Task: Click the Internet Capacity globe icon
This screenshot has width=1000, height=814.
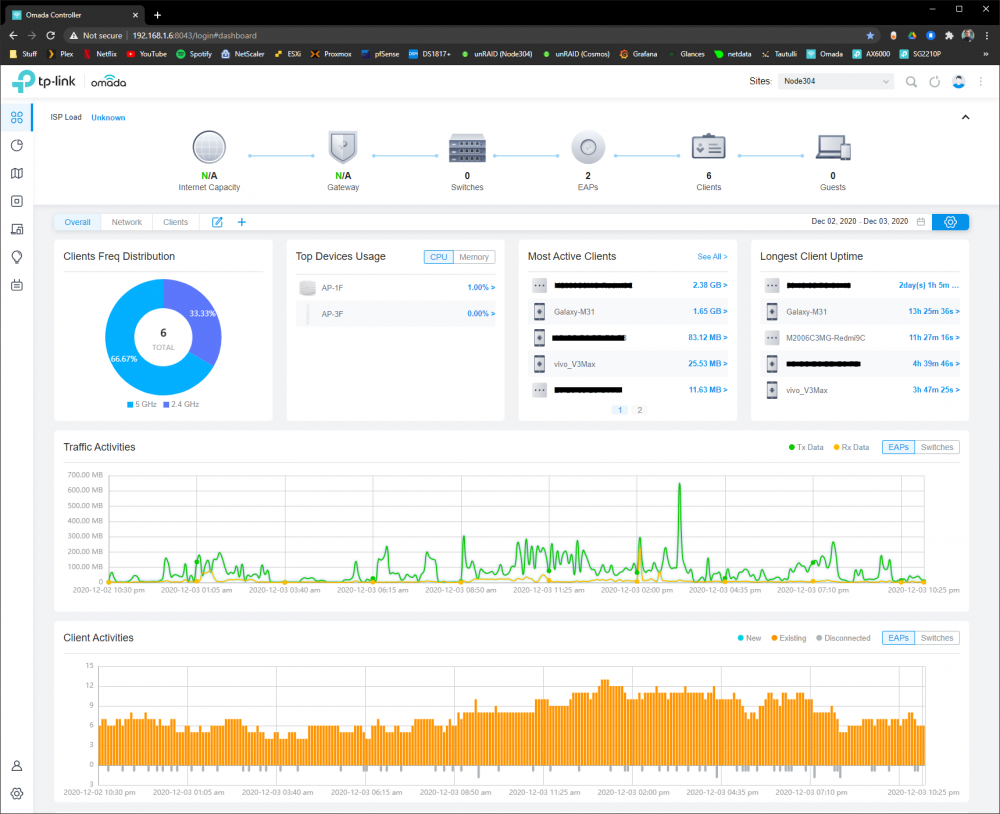Action: point(209,147)
